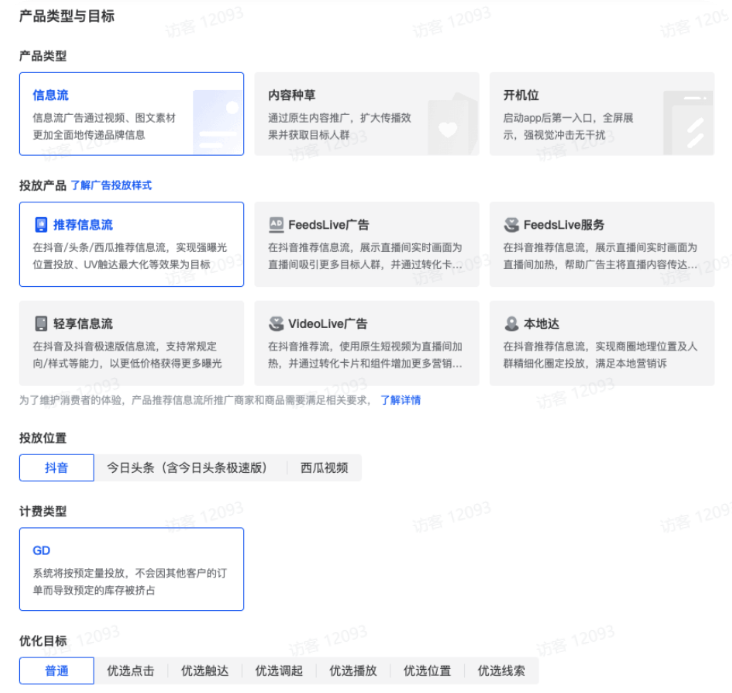This screenshot has width=732, height=693.
Task: Click the 开机位 phone illustration
Action: [689, 122]
